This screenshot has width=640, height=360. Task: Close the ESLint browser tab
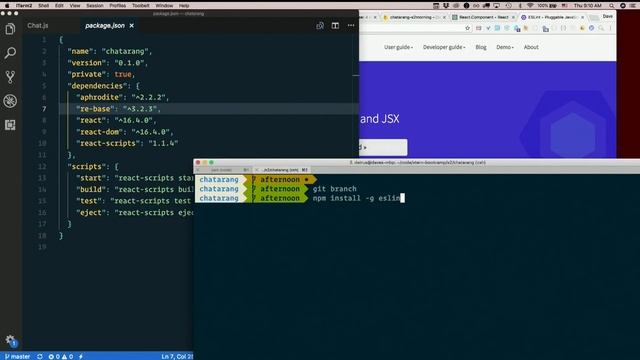[582, 17]
